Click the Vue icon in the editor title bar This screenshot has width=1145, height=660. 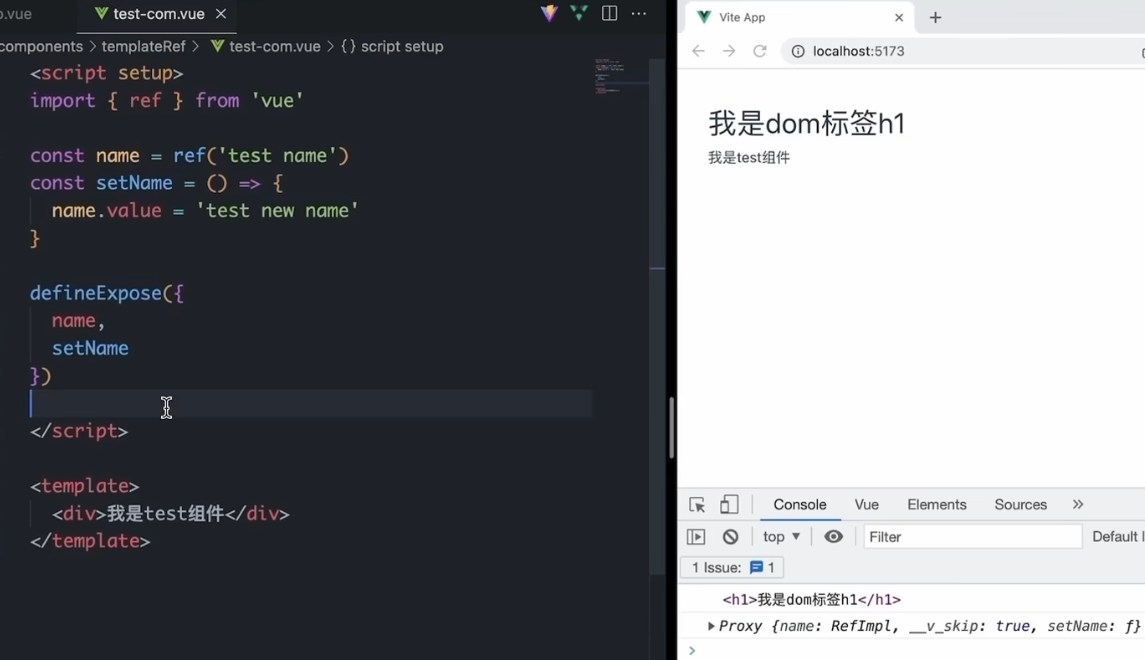pos(577,13)
